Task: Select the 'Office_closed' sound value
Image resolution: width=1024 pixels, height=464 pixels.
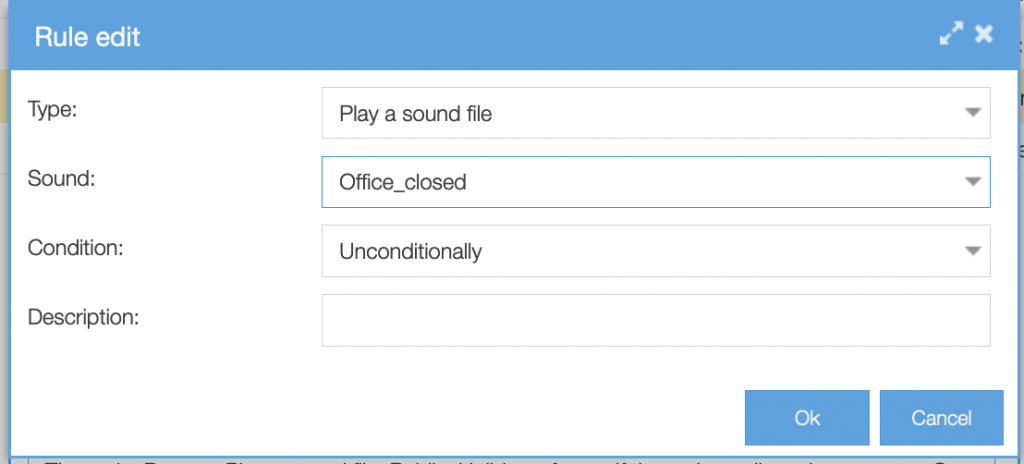Action: [403, 183]
